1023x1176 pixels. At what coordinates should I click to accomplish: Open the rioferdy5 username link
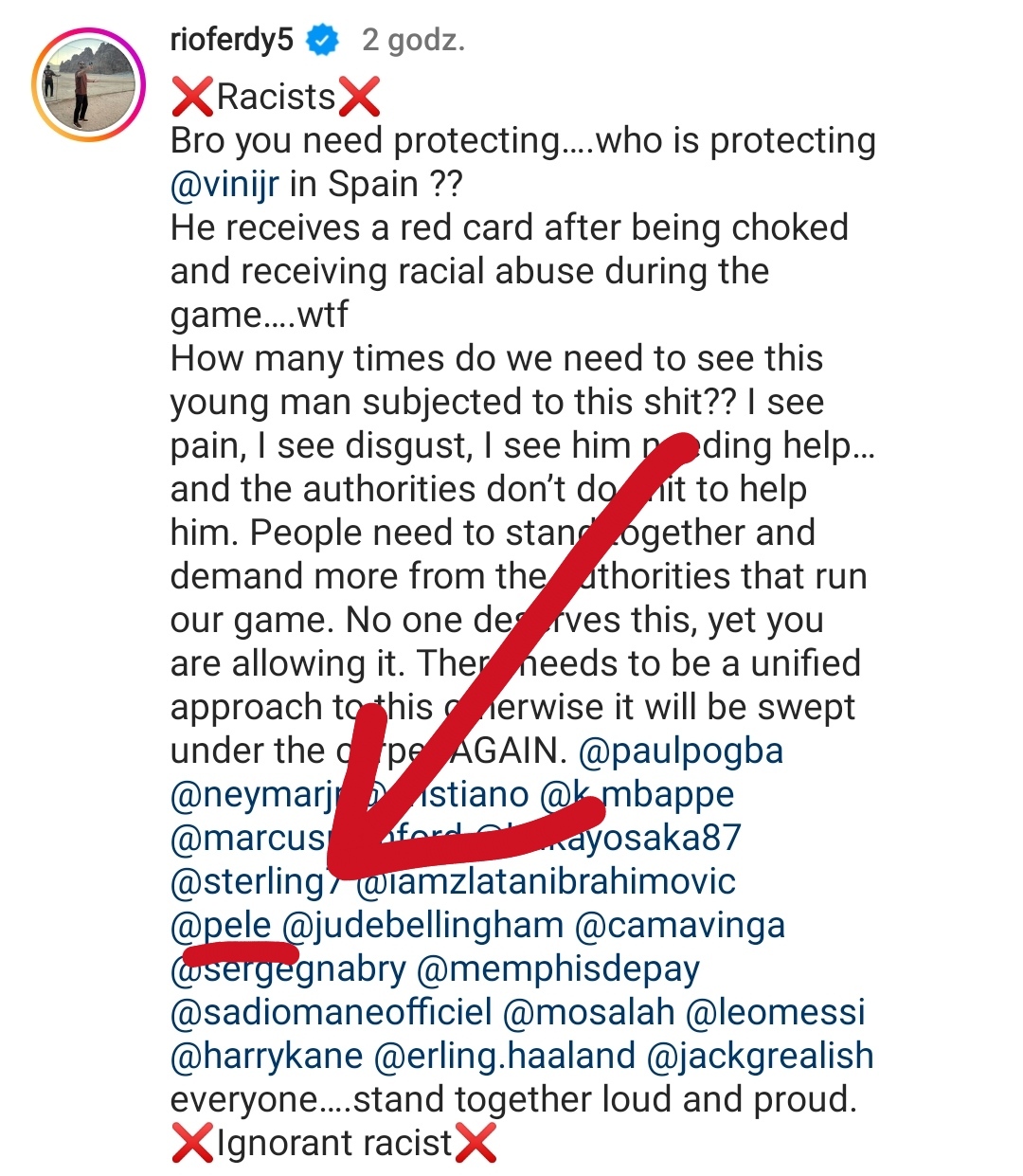[232, 41]
